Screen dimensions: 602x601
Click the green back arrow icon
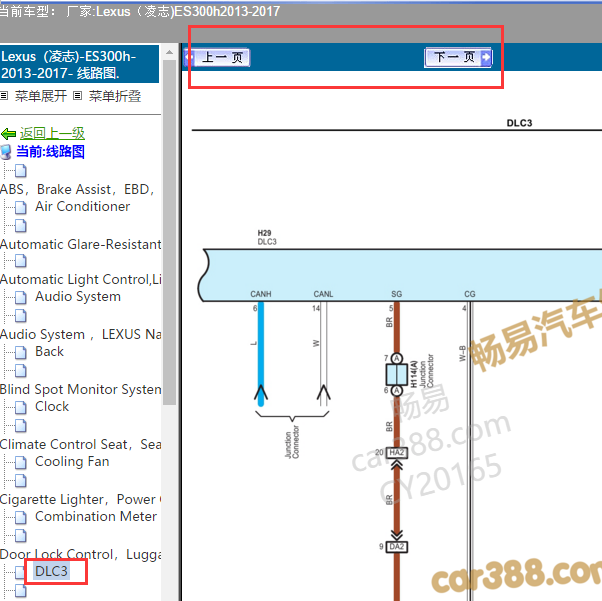pyautogui.click(x=8, y=134)
